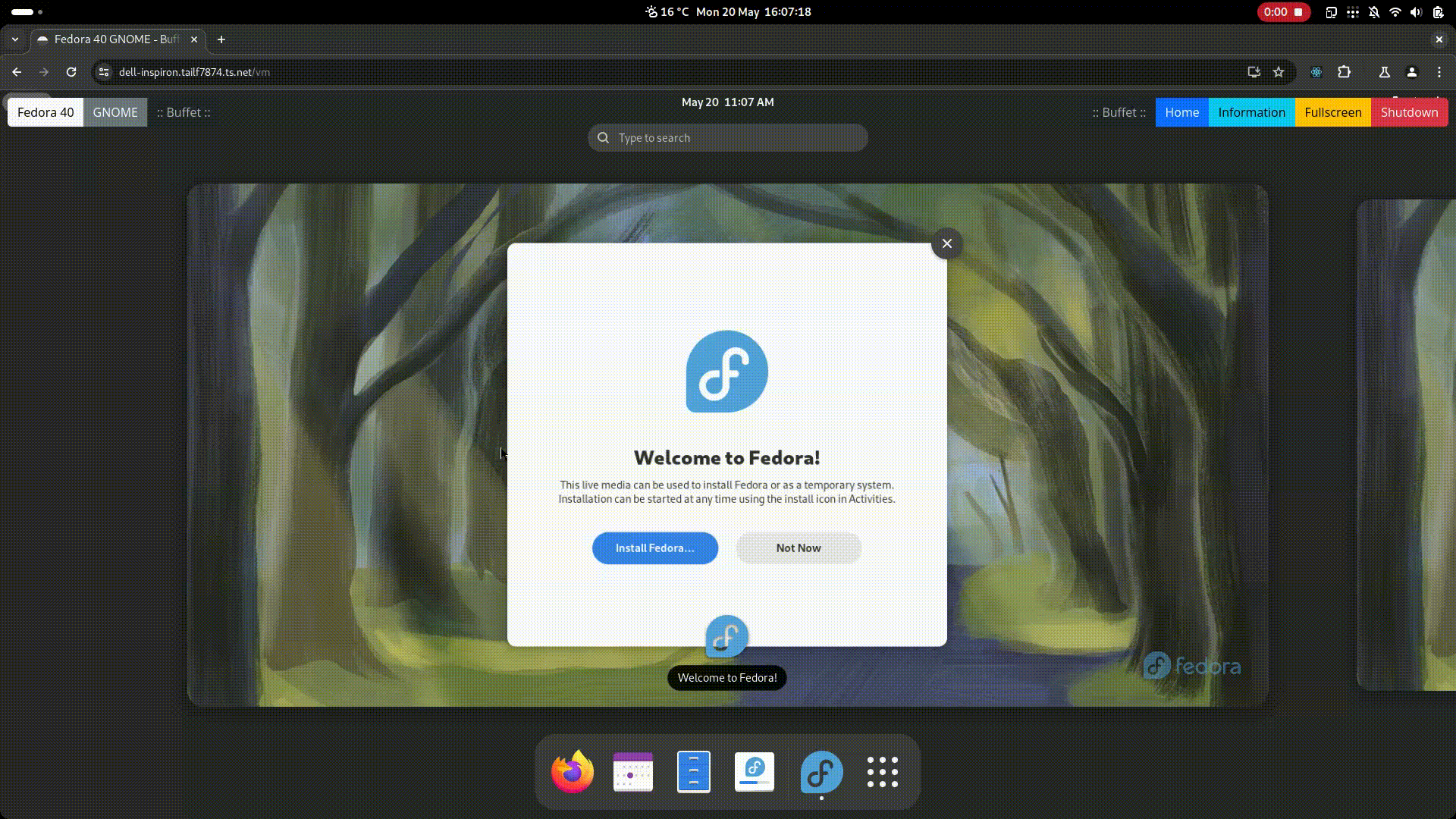Click the Fedora welcome dock icon
Screen dimensions: 1456x819
[821, 772]
